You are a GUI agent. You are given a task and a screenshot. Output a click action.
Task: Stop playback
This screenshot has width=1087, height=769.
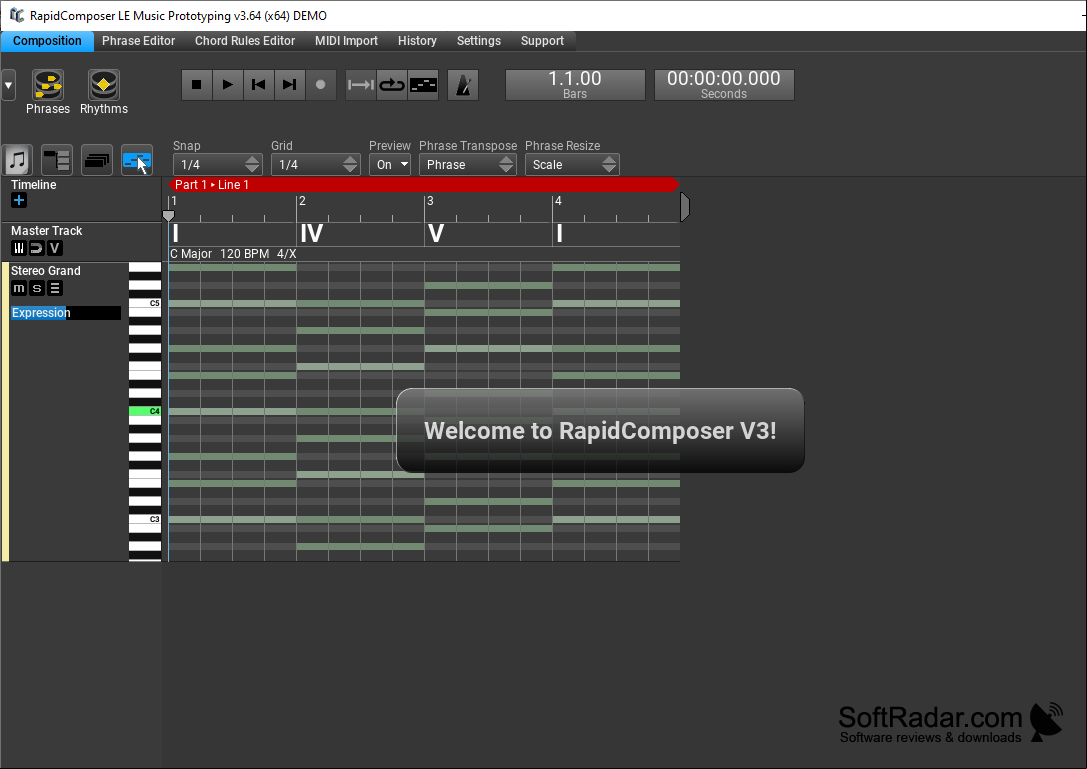[x=197, y=85]
